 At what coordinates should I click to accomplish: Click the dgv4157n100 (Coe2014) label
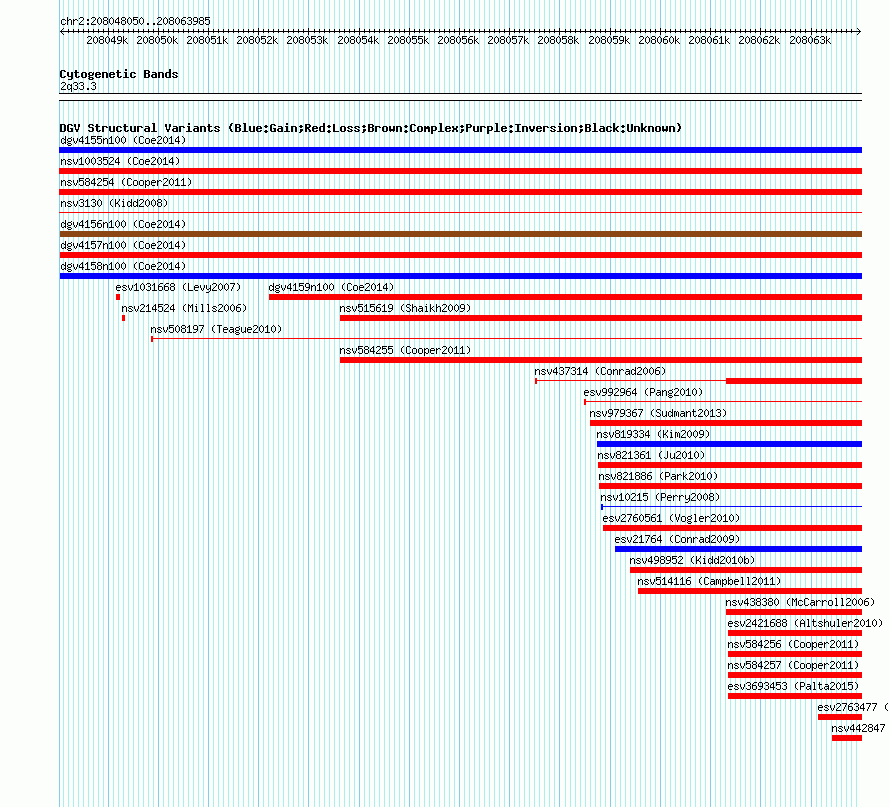(x=123, y=245)
